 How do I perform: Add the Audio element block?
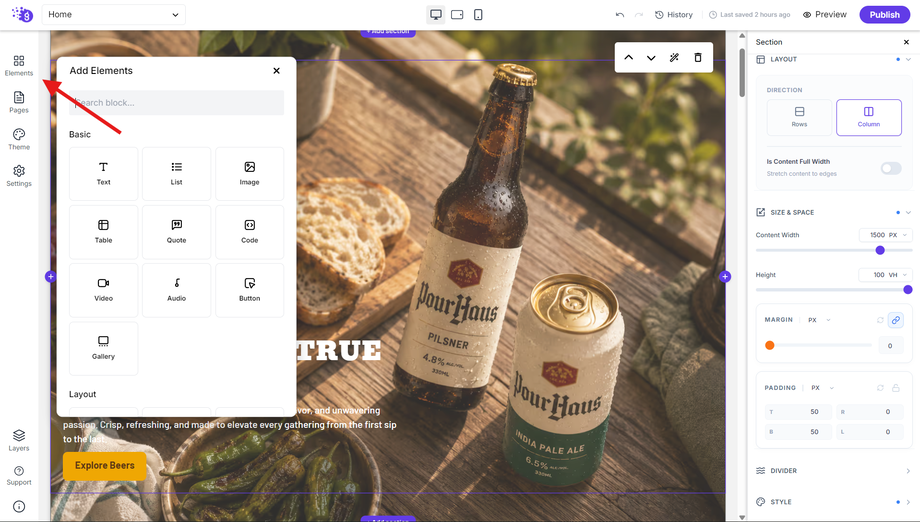click(177, 290)
